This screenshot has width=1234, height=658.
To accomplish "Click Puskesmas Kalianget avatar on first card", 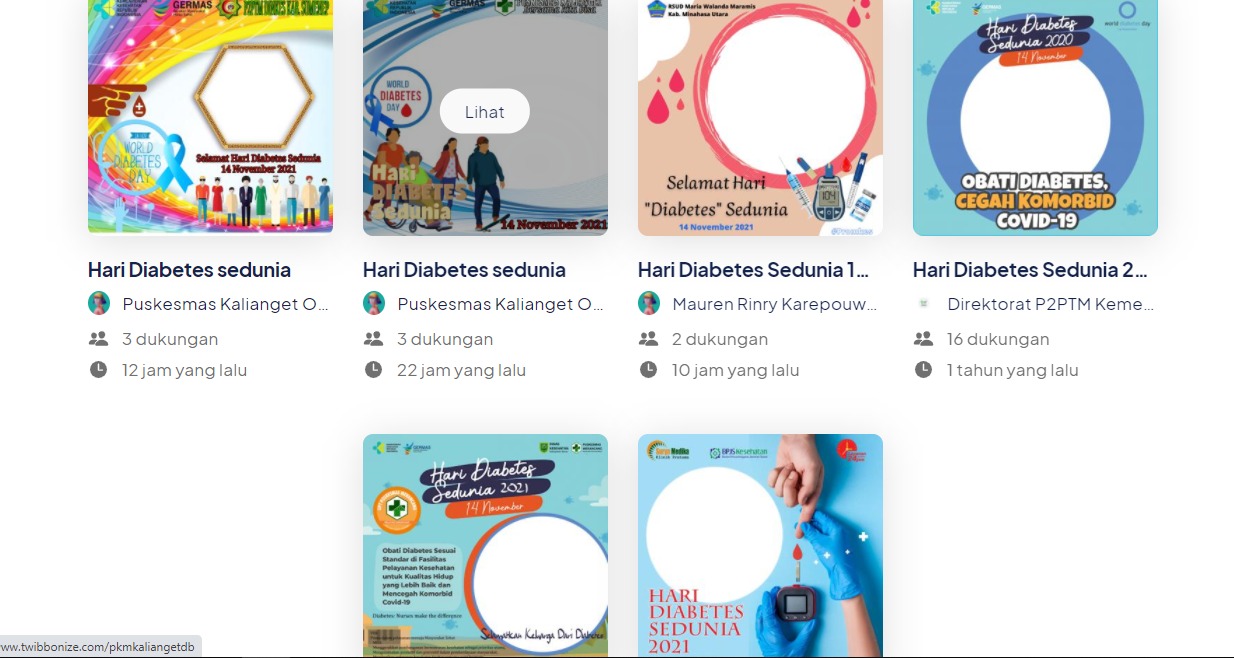I will 99,303.
